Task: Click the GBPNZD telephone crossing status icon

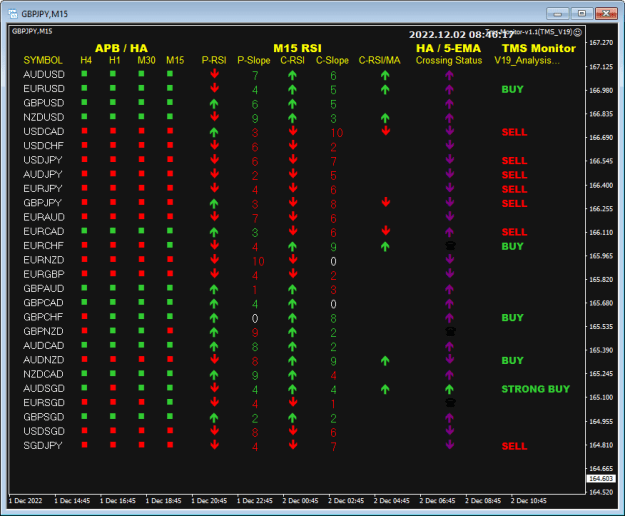Action: point(450,332)
